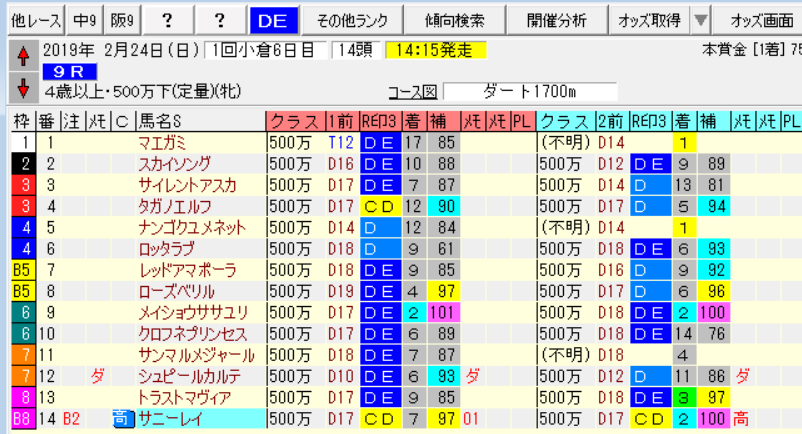The image size is (802, 434).
Task: Select the 中9 race button
Action: coord(84,21)
